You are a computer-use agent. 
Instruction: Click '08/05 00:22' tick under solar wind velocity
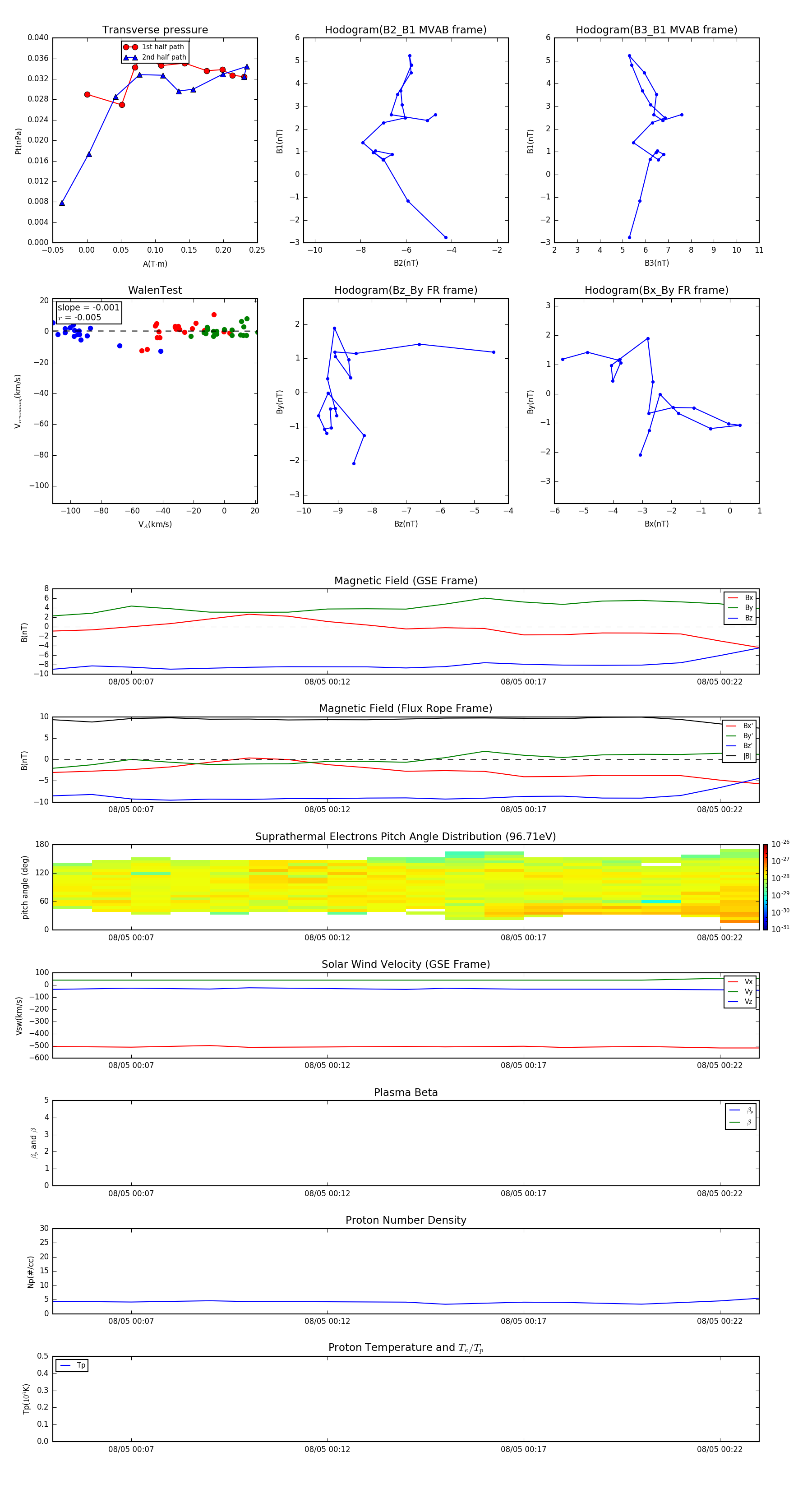[x=720, y=1065]
